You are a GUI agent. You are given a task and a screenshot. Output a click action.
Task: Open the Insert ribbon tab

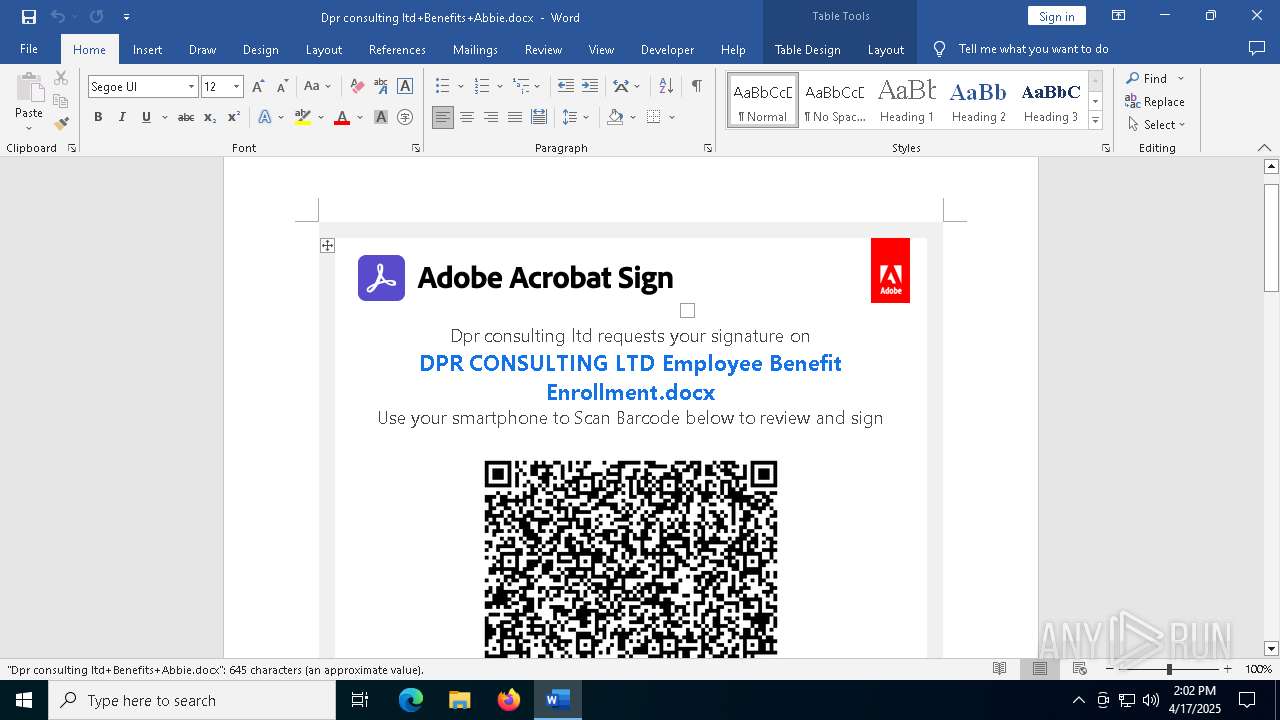[x=147, y=49]
